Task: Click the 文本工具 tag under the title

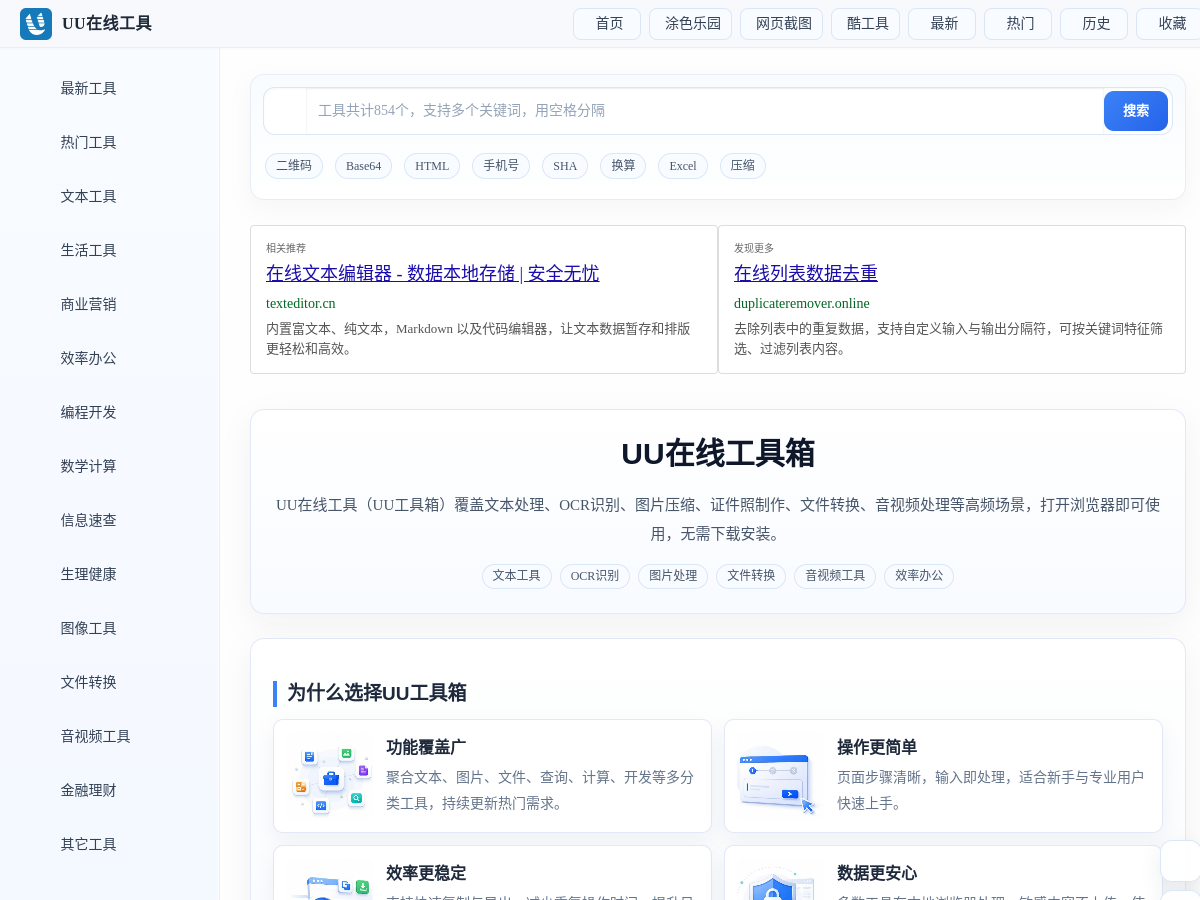Action: click(517, 576)
